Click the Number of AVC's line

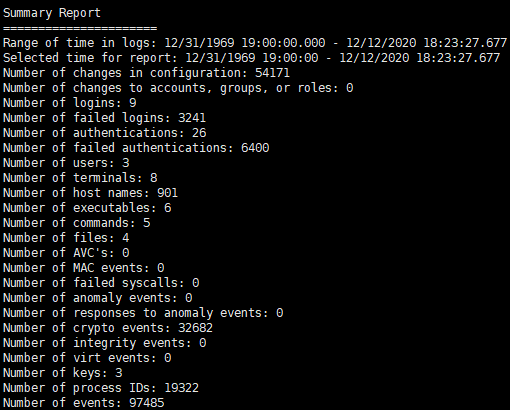click(66, 253)
